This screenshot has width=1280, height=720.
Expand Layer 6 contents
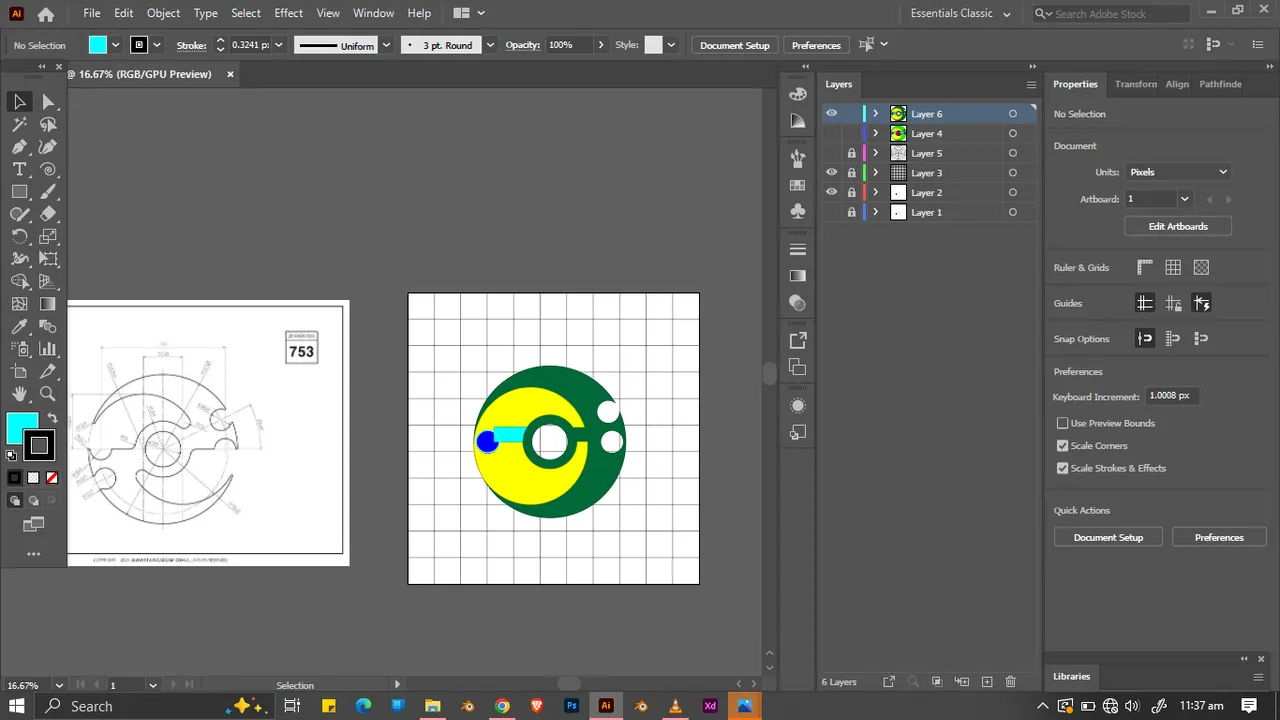pyautogui.click(x=876, y=113)
